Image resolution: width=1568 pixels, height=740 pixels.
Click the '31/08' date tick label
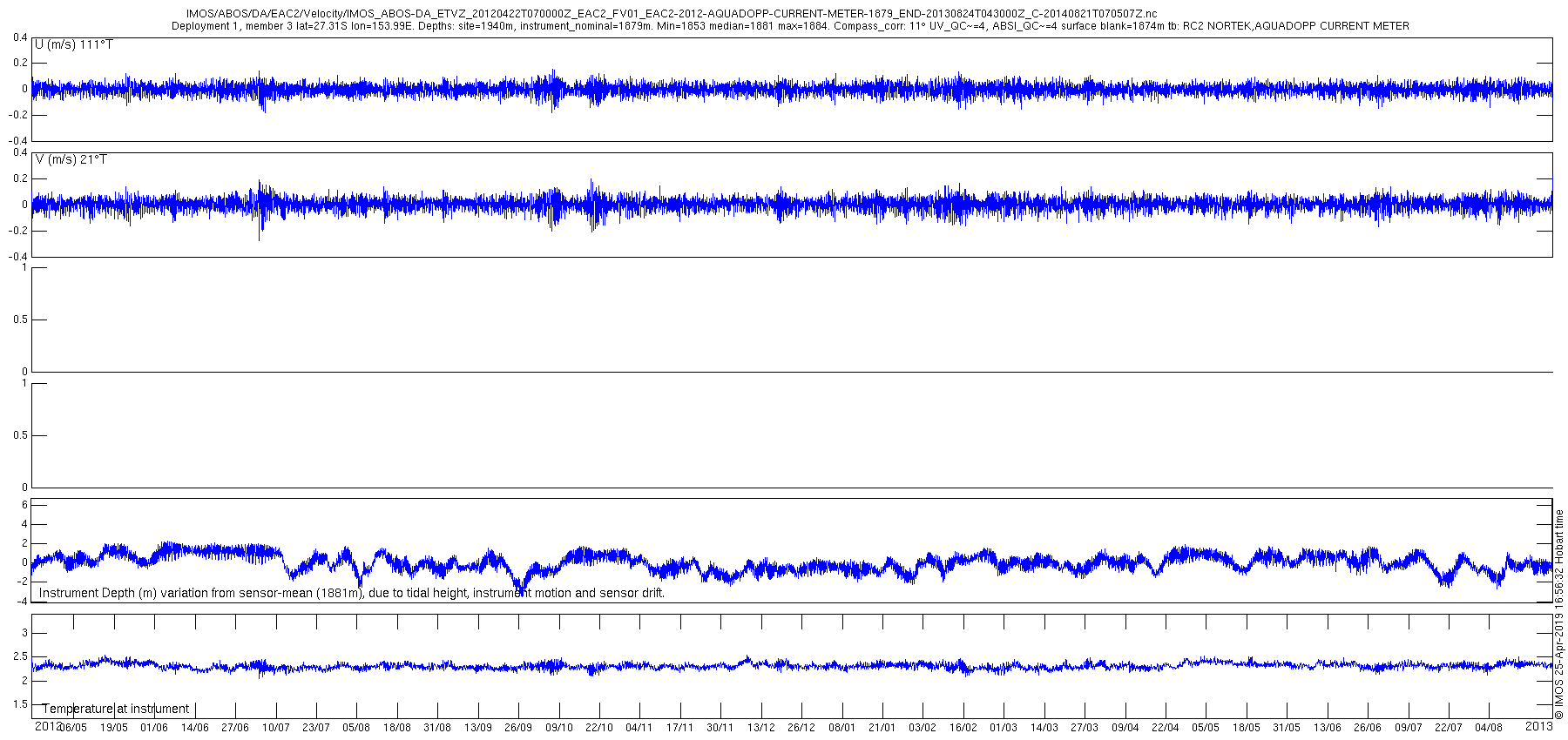(437, 728)
